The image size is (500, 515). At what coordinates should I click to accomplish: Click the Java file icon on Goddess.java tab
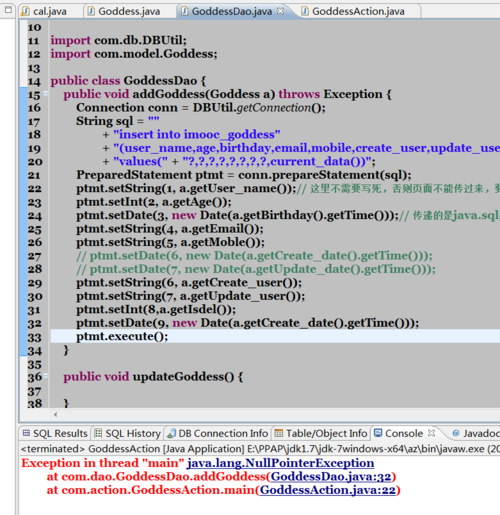pyautogui.click(x=91, y=11)
